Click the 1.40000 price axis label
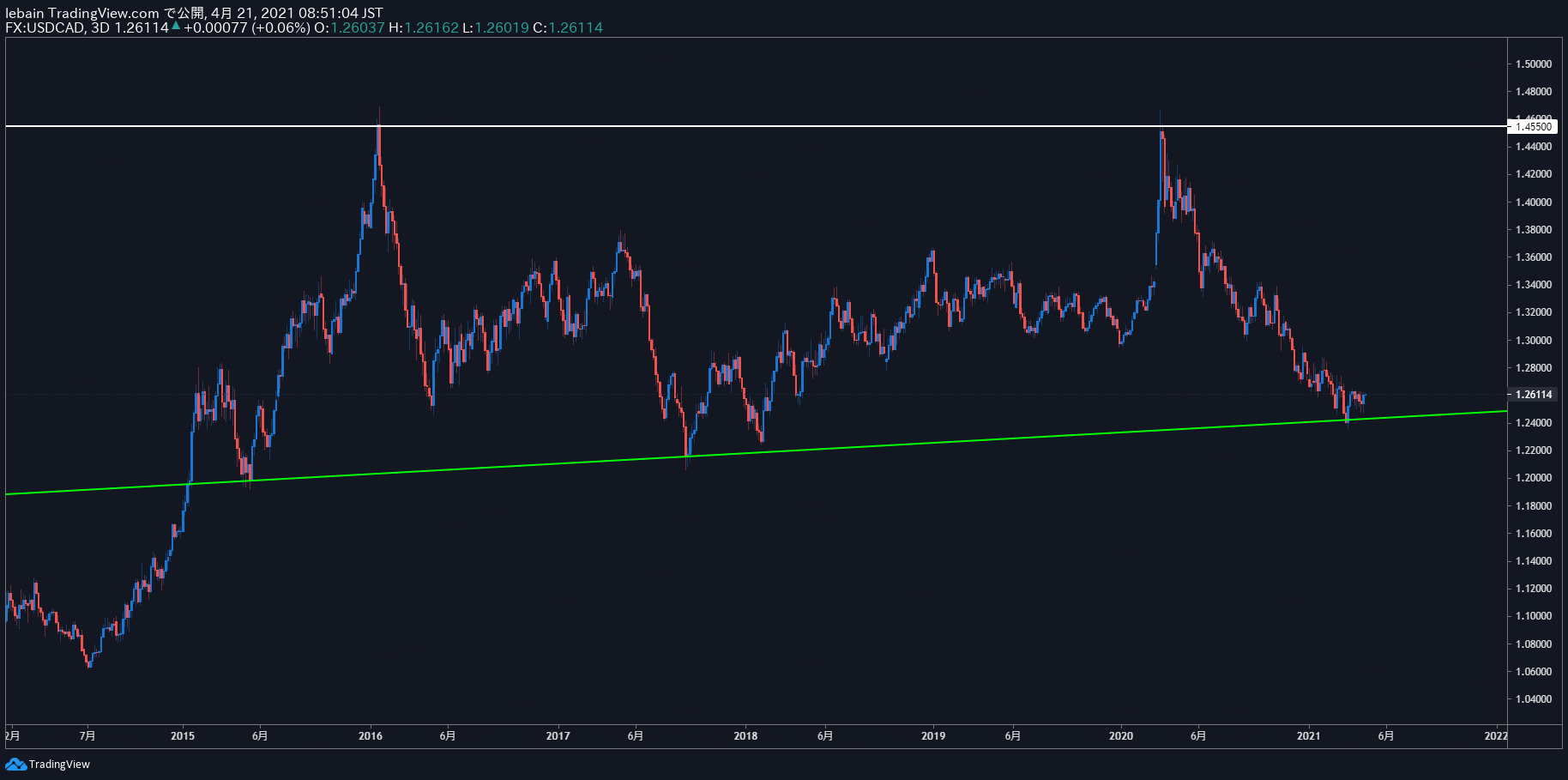Viewport: 1568px width, 780px height. 1534,203
